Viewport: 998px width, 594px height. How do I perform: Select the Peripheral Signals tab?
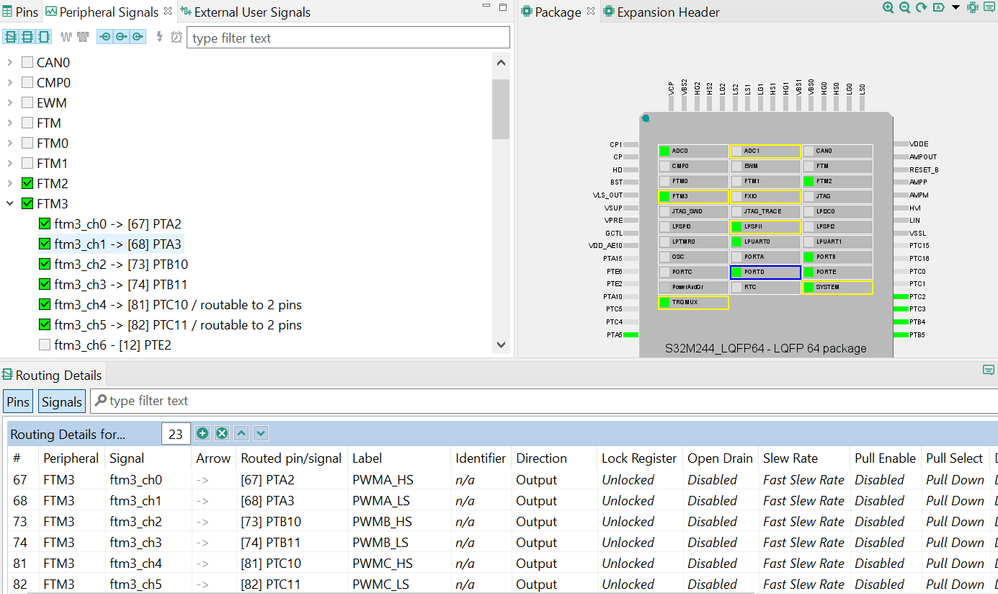point(102,11)
